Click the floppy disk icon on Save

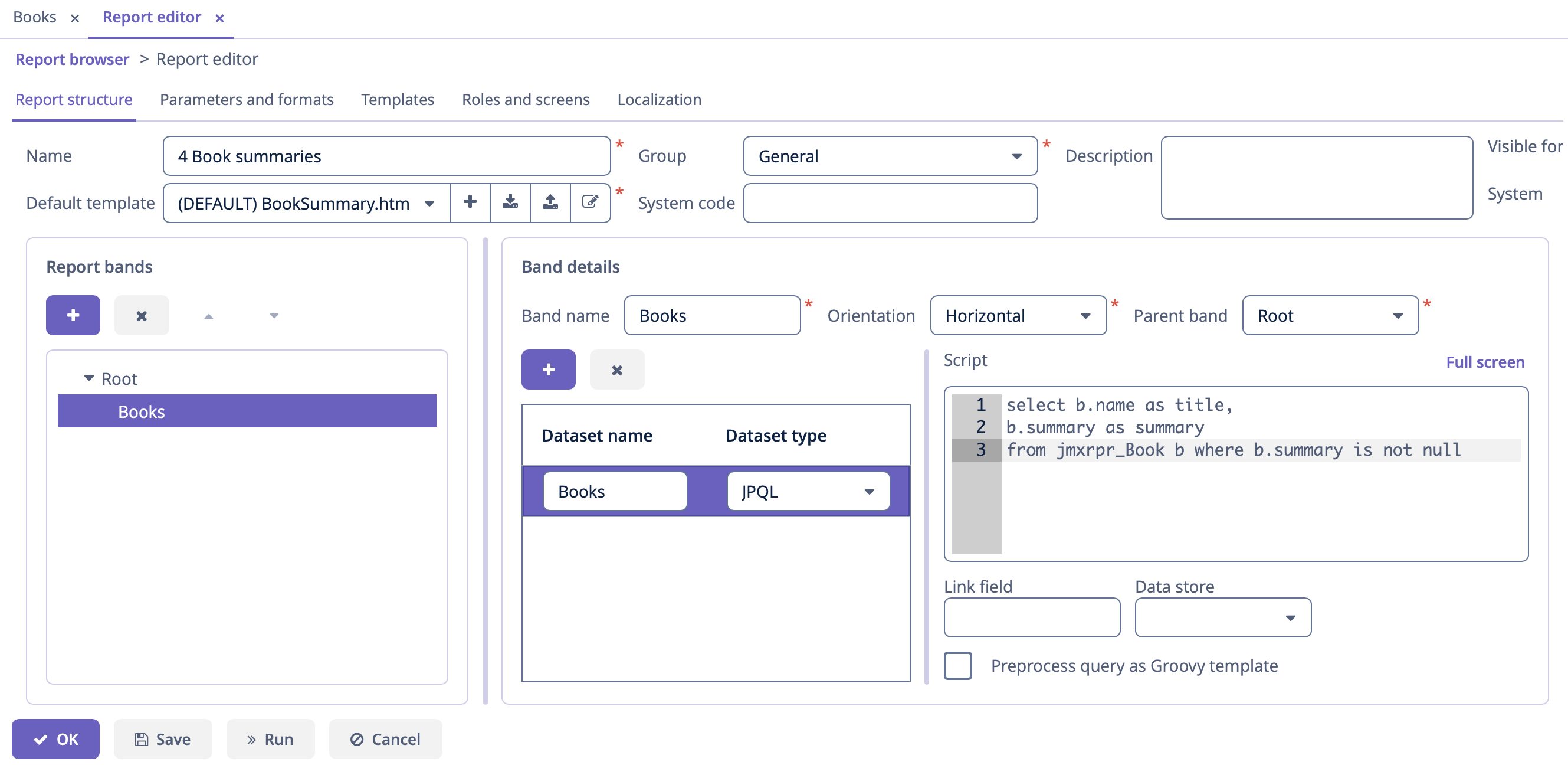click(142, 740)
